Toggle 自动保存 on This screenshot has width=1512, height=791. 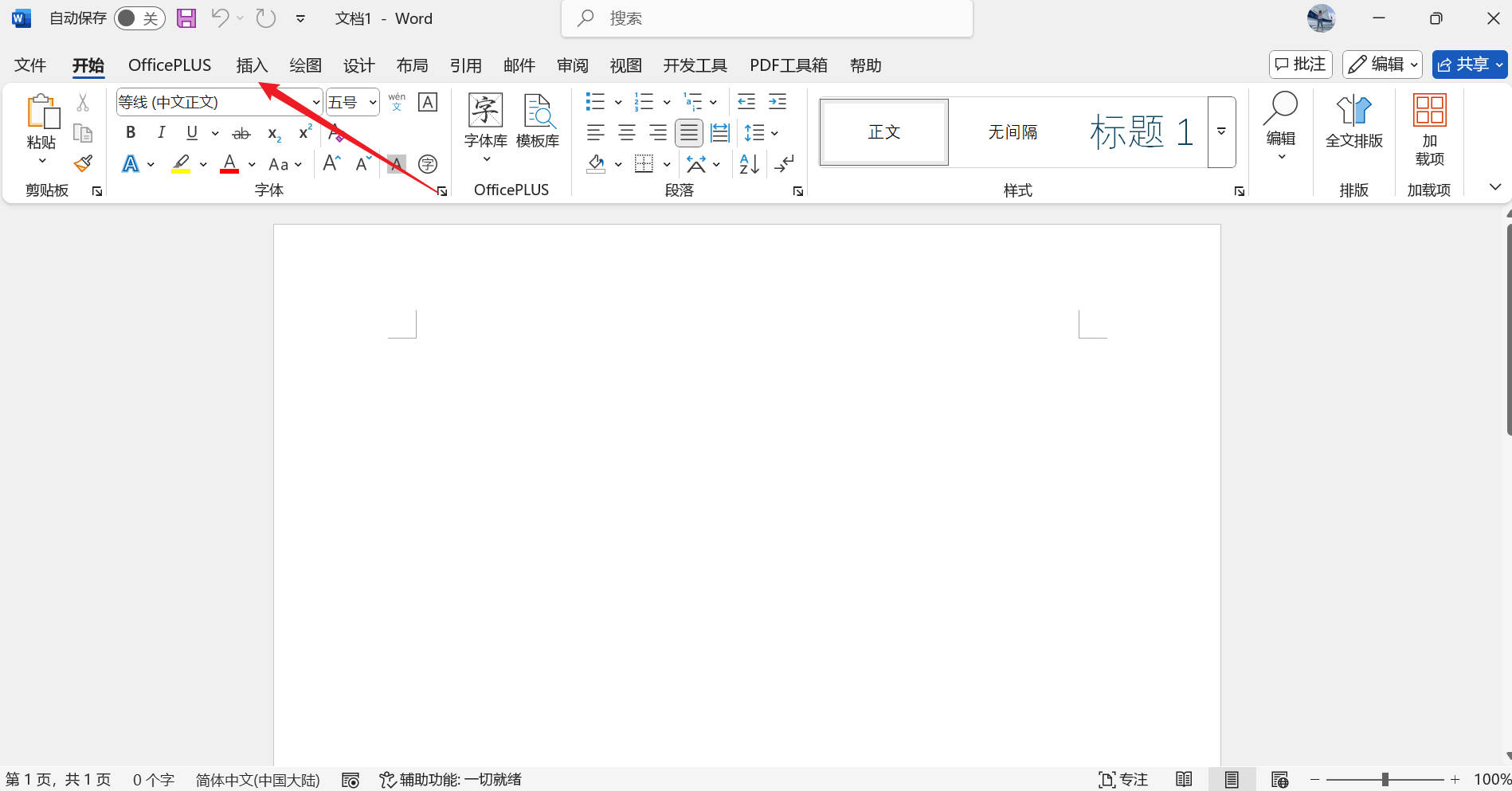click(139, 18)
